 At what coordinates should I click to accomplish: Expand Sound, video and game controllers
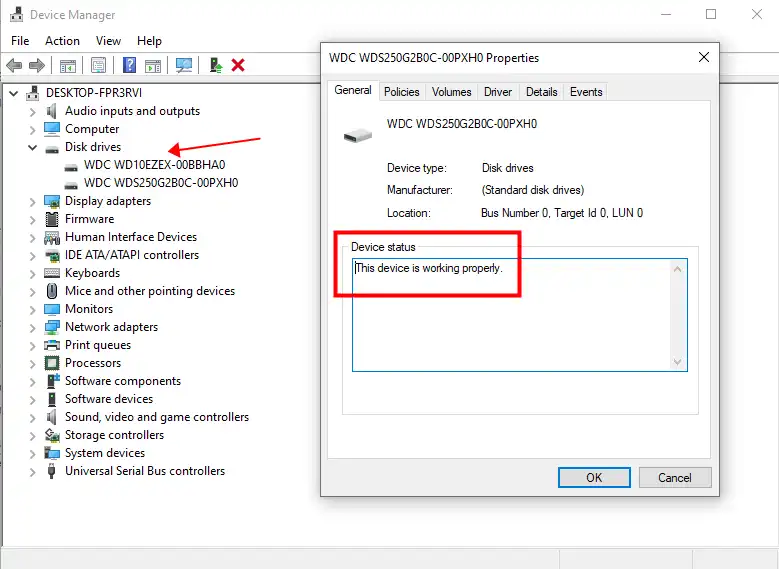click(x=32, y=417)
